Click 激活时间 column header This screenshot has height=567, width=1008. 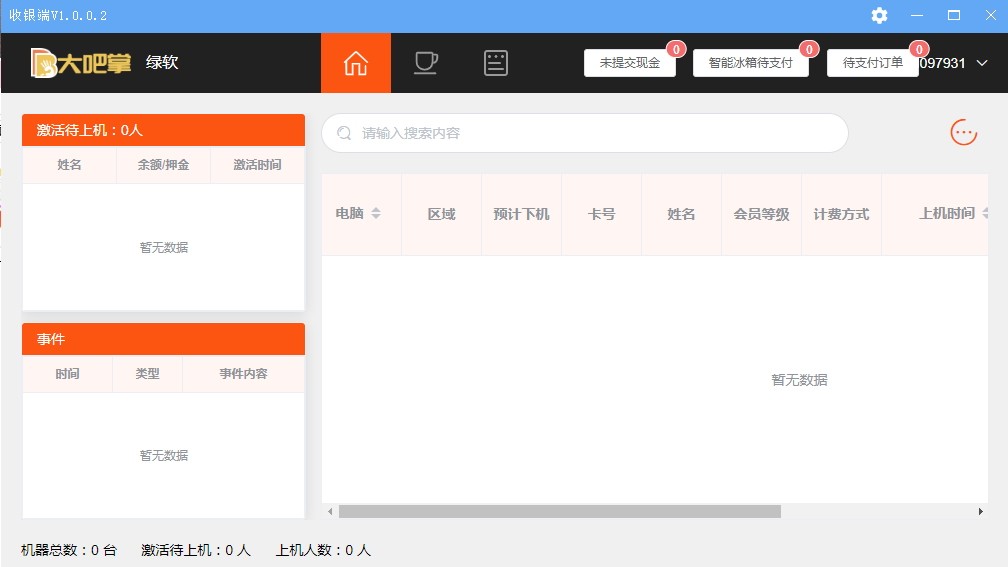tap(257, 165)
